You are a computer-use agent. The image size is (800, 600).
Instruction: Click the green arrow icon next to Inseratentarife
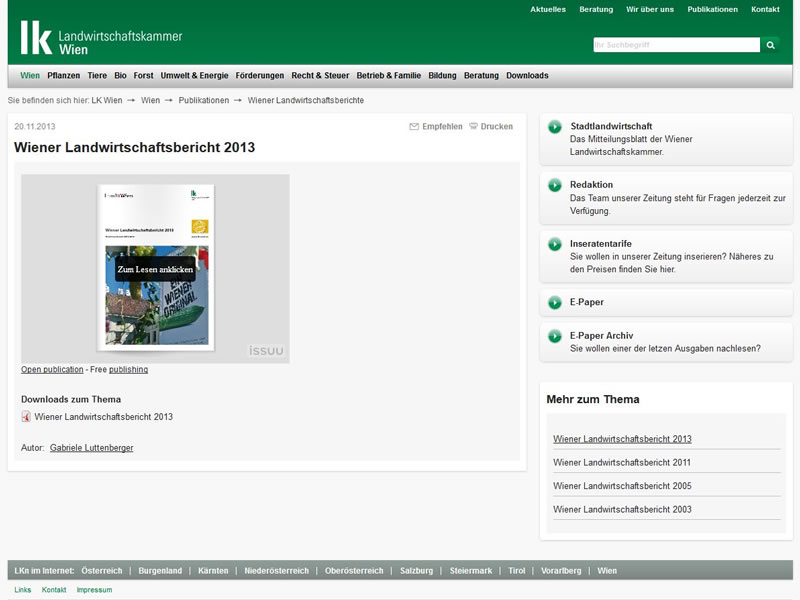pos(555,244)
